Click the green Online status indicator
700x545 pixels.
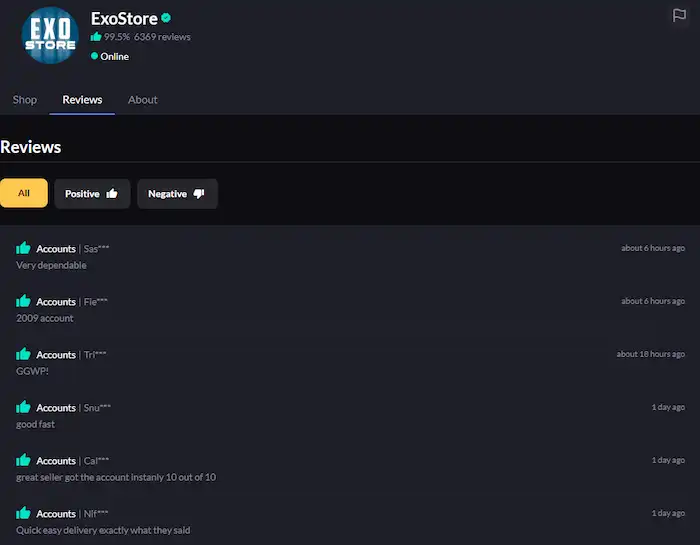pyautogui.click(x=95, y=56)
